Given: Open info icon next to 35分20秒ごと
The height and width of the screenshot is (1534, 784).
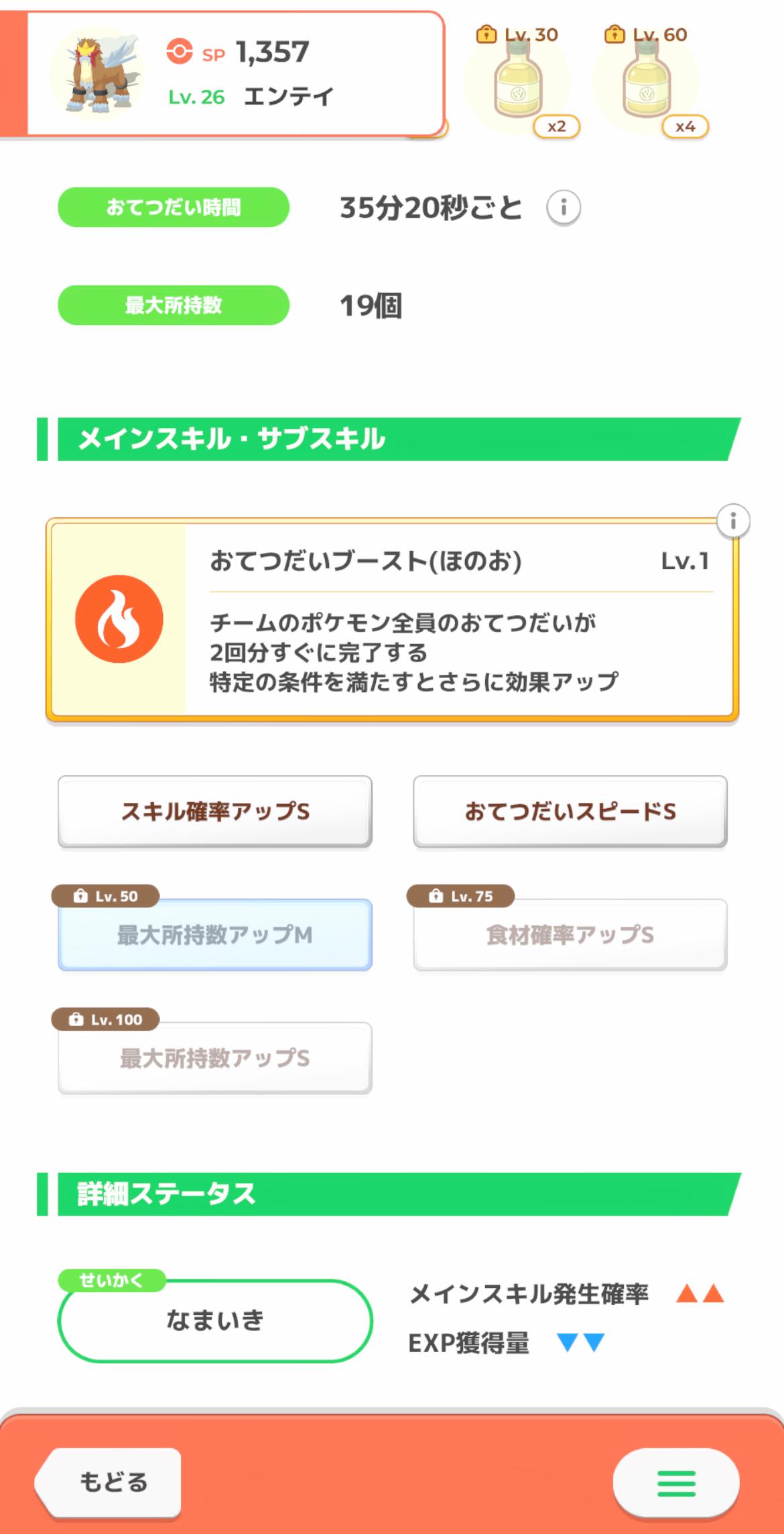Looking at the screenshot, I should tap(564, 208).
